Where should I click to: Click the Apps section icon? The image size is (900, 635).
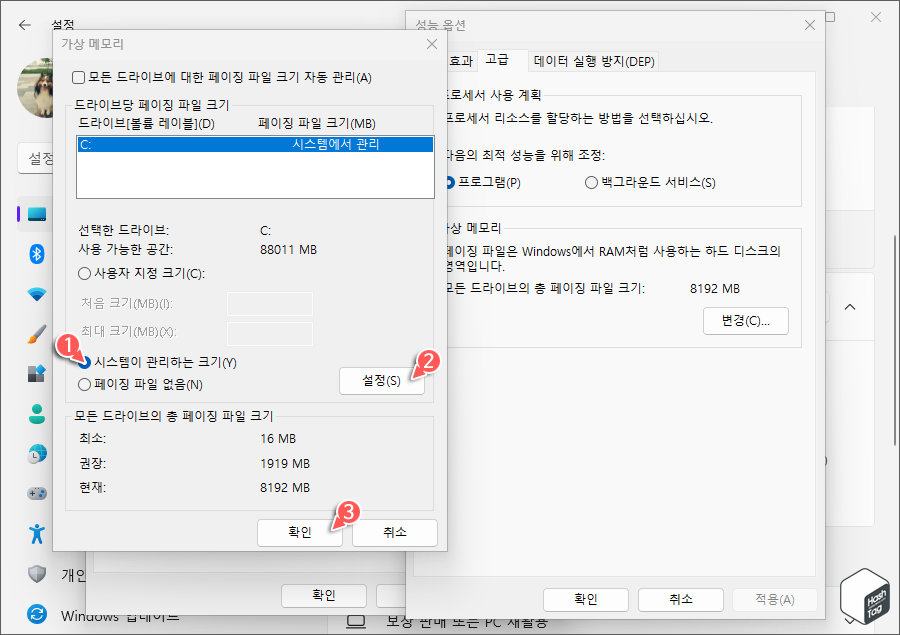pos(37,373)
